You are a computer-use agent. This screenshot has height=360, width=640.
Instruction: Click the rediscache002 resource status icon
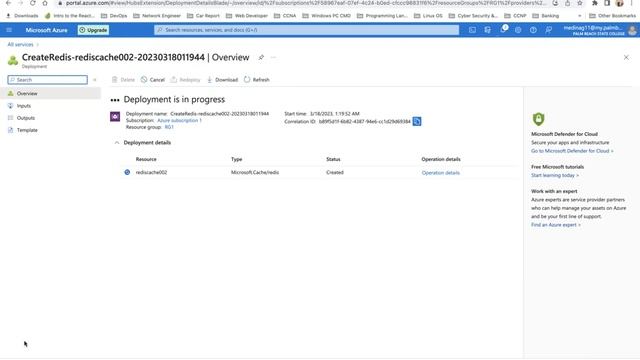pyautogui.click(x=127, y=173)
